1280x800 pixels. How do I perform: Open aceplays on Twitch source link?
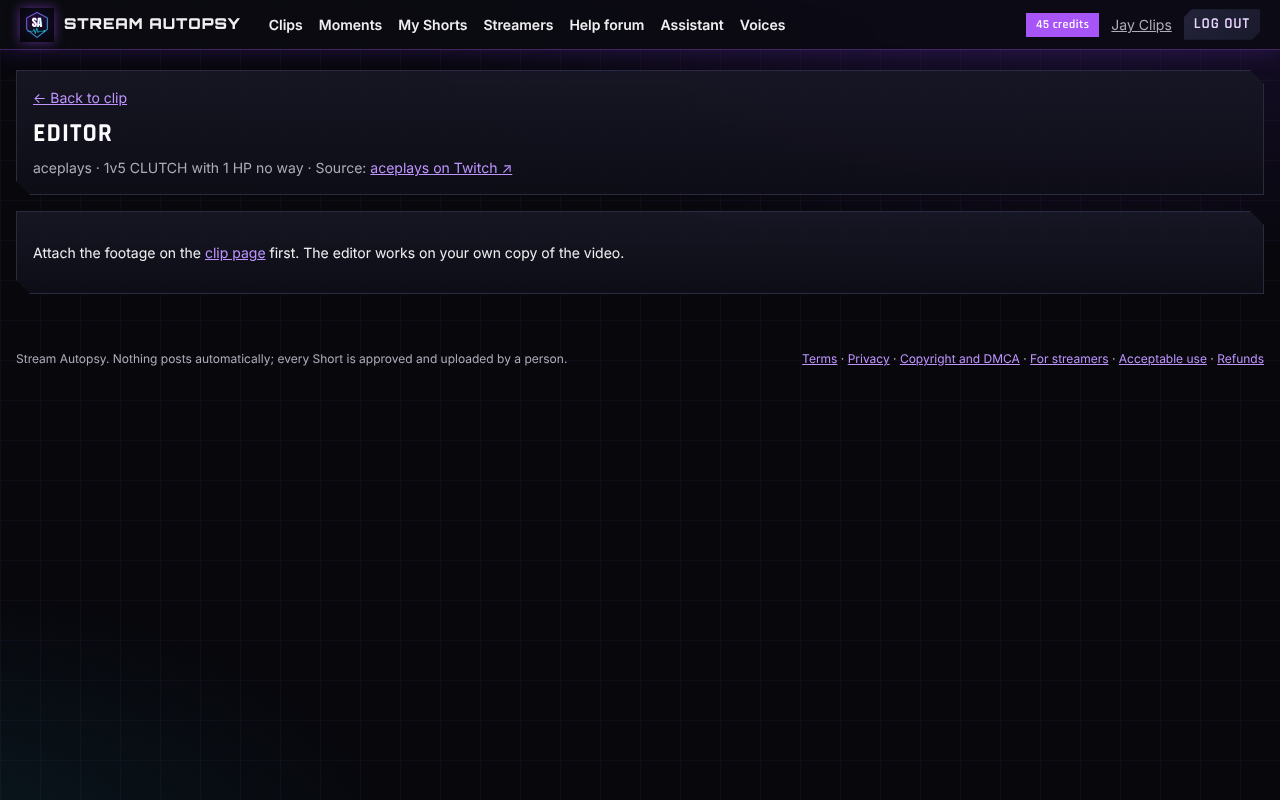point(441,168)
